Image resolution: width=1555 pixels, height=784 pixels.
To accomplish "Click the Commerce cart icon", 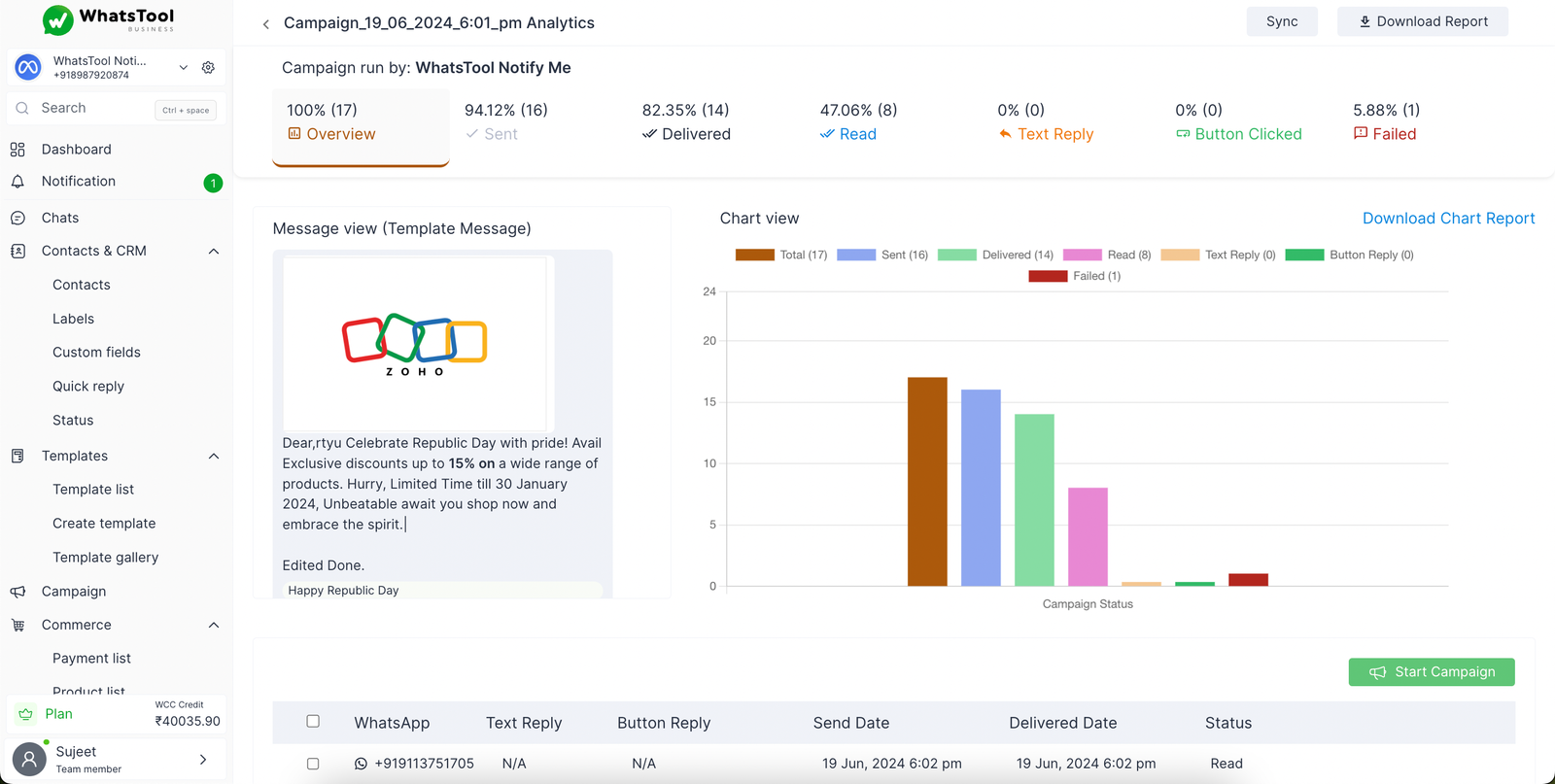I will (x=17, y=626).
